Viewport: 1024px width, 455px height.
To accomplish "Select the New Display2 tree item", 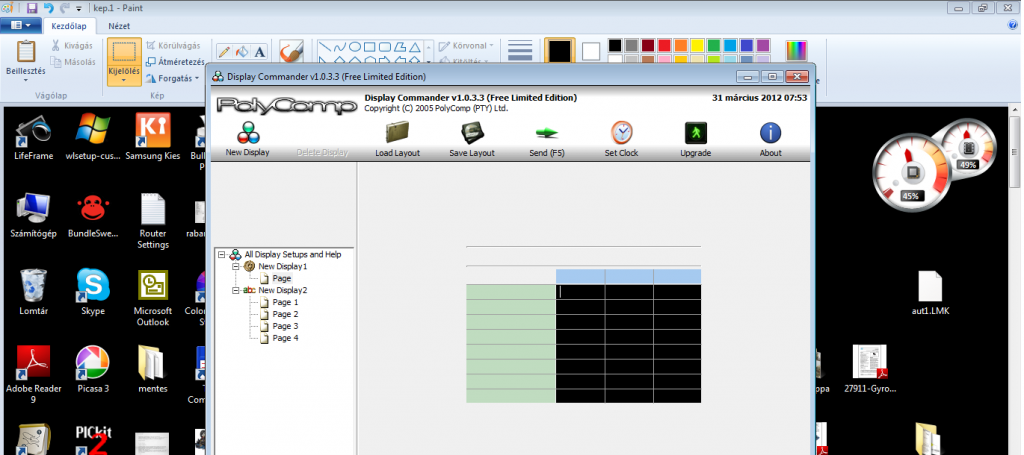I will point(282,290).
